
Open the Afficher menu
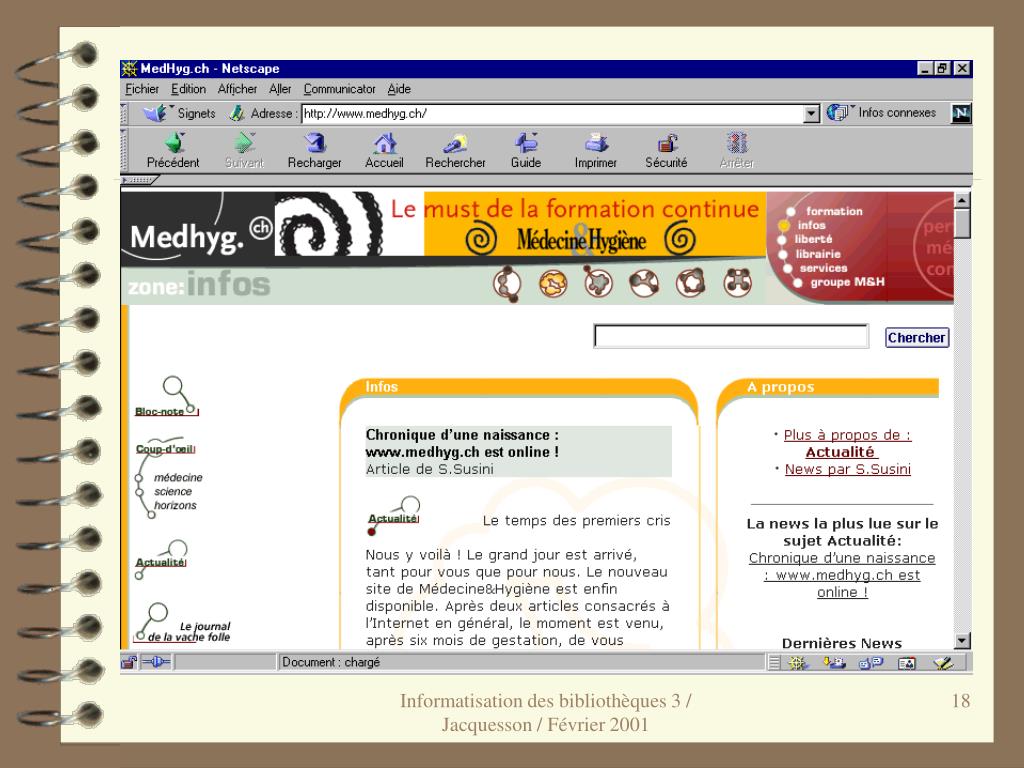click(x=237, y=89)
